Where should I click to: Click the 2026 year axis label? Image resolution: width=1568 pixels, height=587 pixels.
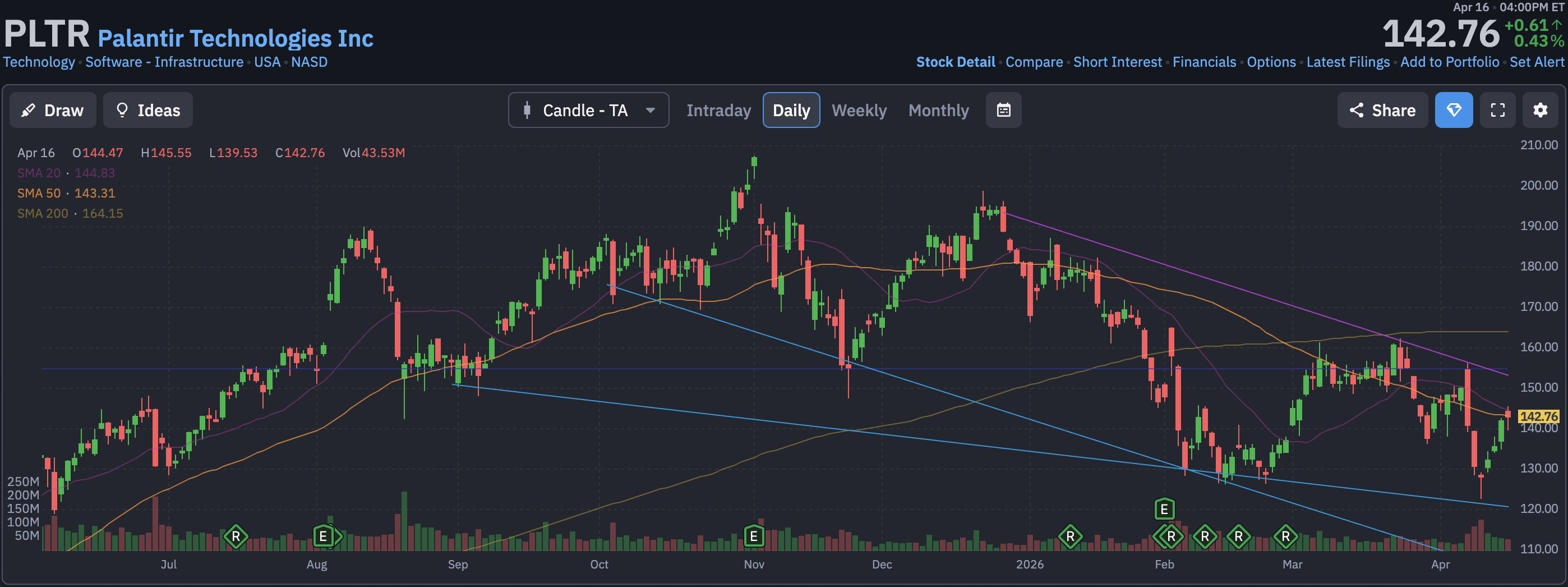point(1029,565)
